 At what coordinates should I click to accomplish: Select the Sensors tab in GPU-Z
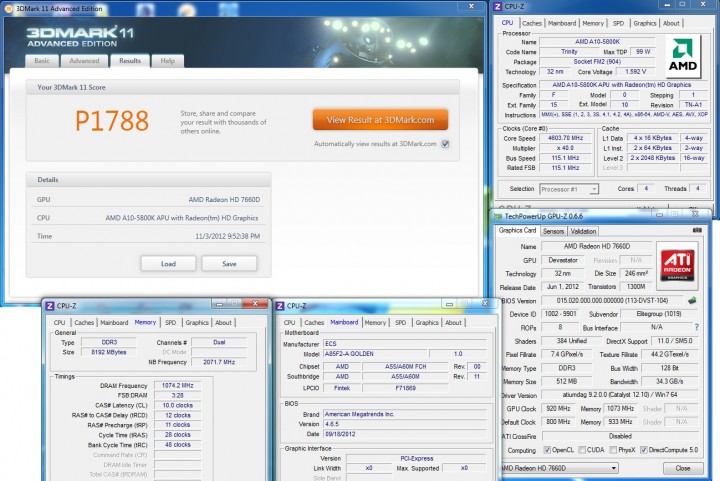(x=553, y=231)
